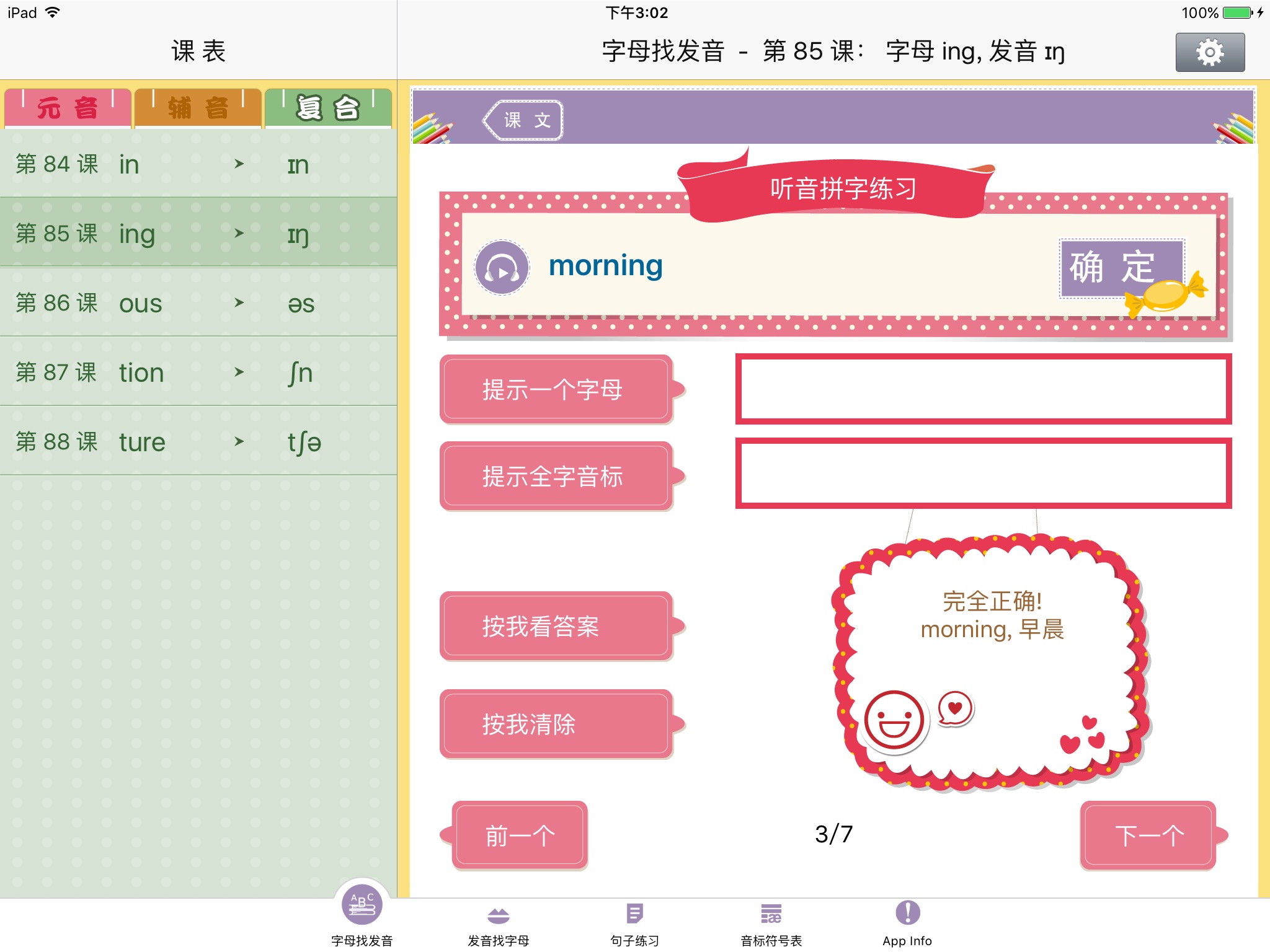Go to next word with 下一个
Image resolution: width=1270 pixels, height=952 pixels.
tap(1148, 835)
